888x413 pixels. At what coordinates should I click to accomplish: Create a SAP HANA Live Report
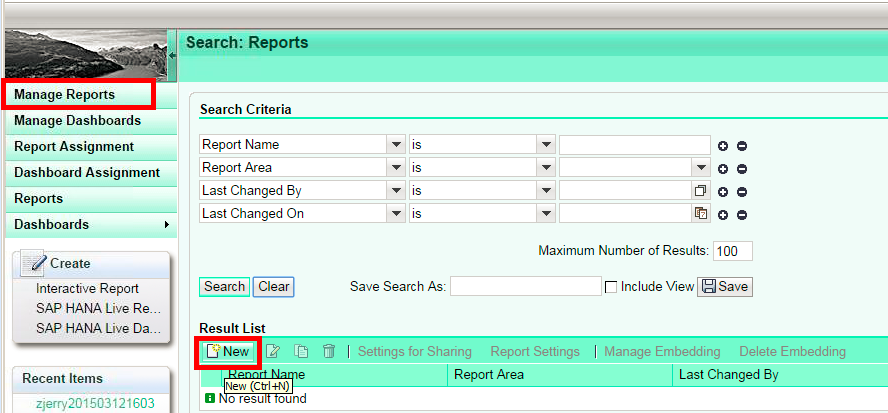tap(99, 308)
